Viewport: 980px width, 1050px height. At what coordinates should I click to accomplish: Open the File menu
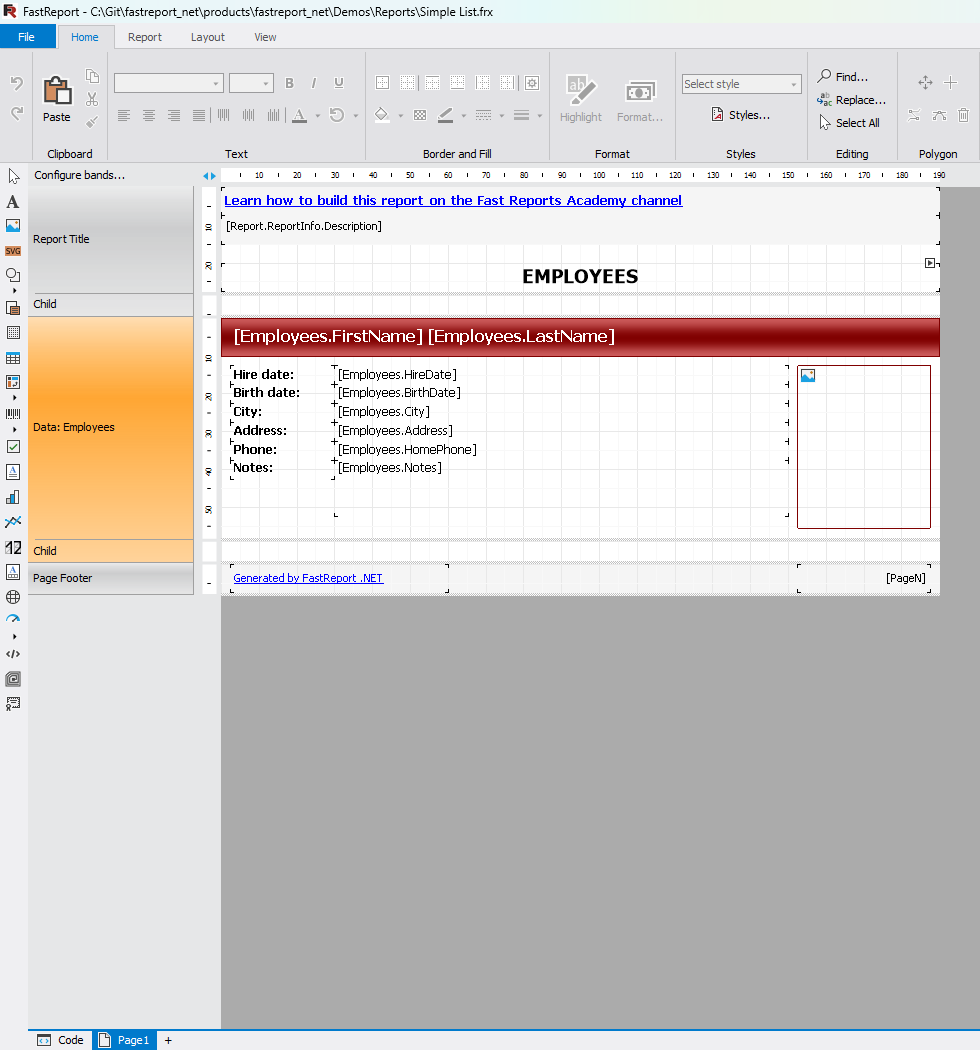[x=27, y=37]
